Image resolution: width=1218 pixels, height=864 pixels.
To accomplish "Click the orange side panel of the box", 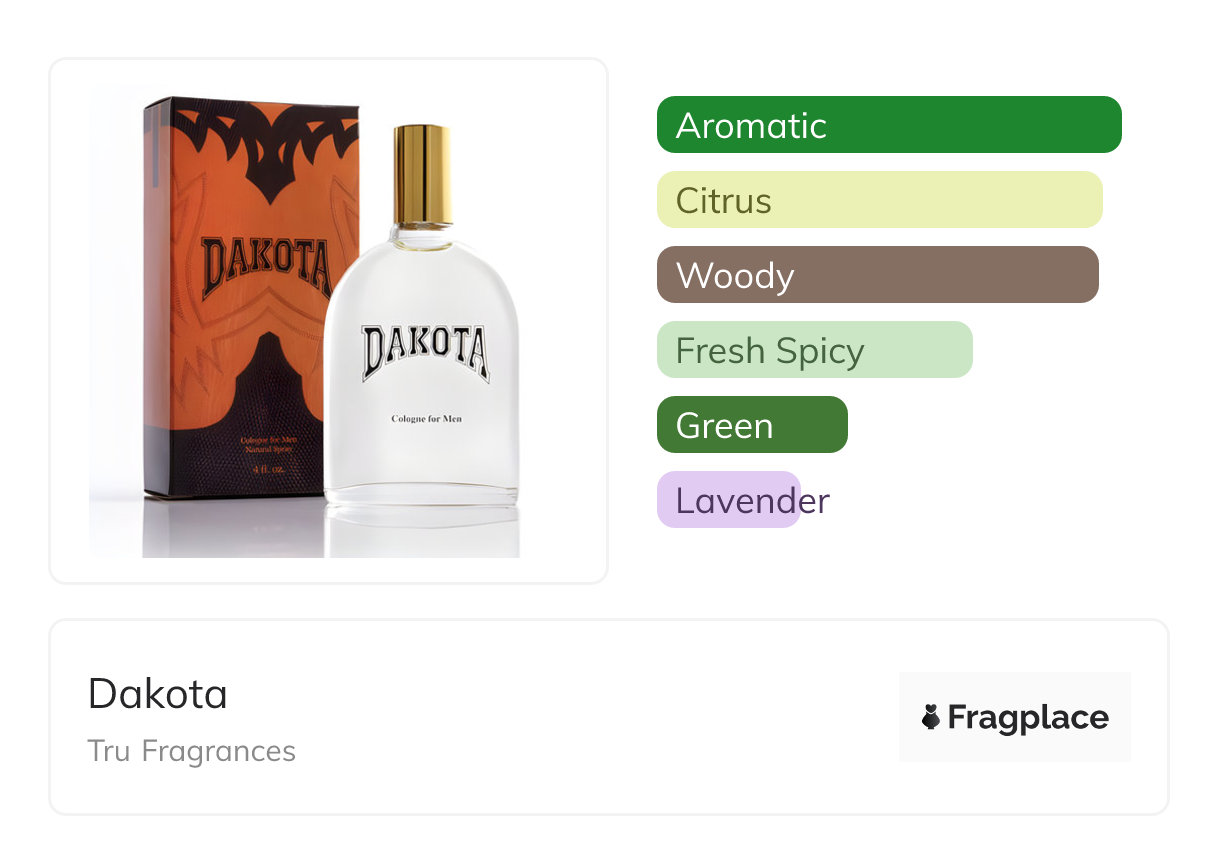I will tap(158, 290).
